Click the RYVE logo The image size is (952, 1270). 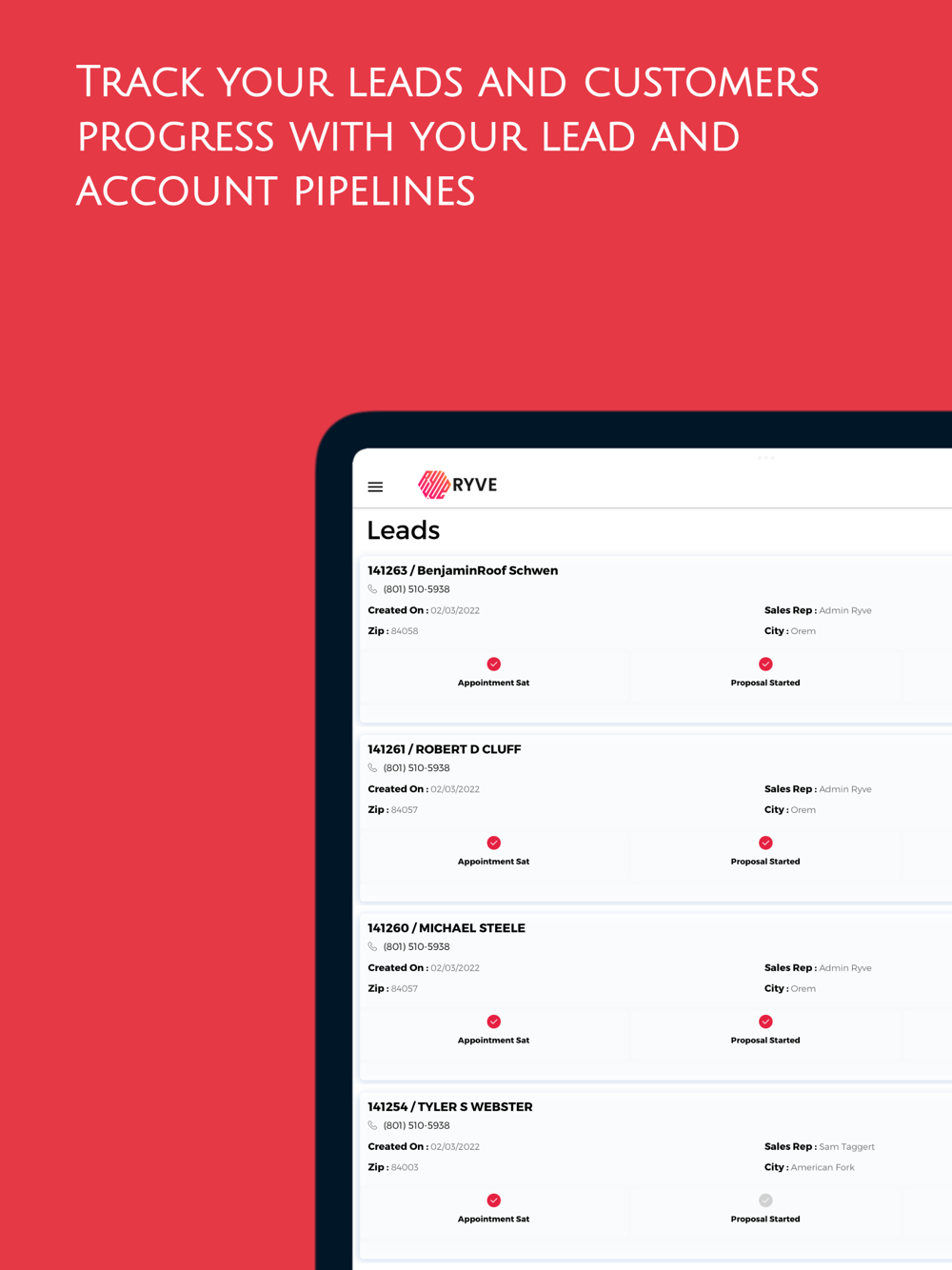pos(458,485)
